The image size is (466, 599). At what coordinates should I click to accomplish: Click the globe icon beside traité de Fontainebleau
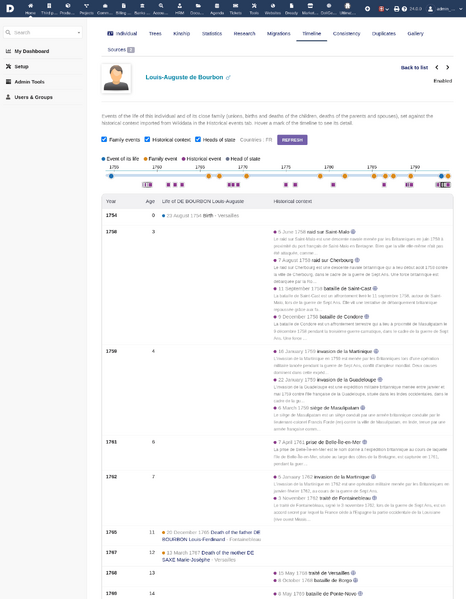375,498
